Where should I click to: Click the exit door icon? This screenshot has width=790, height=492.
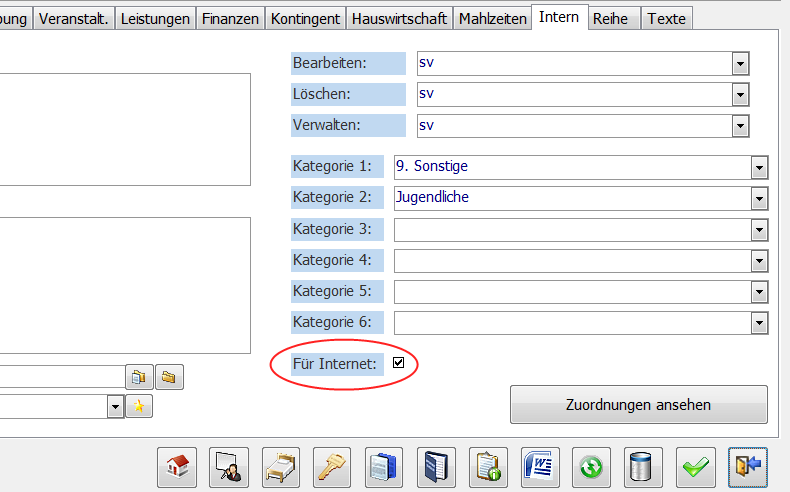coord(748,467)
